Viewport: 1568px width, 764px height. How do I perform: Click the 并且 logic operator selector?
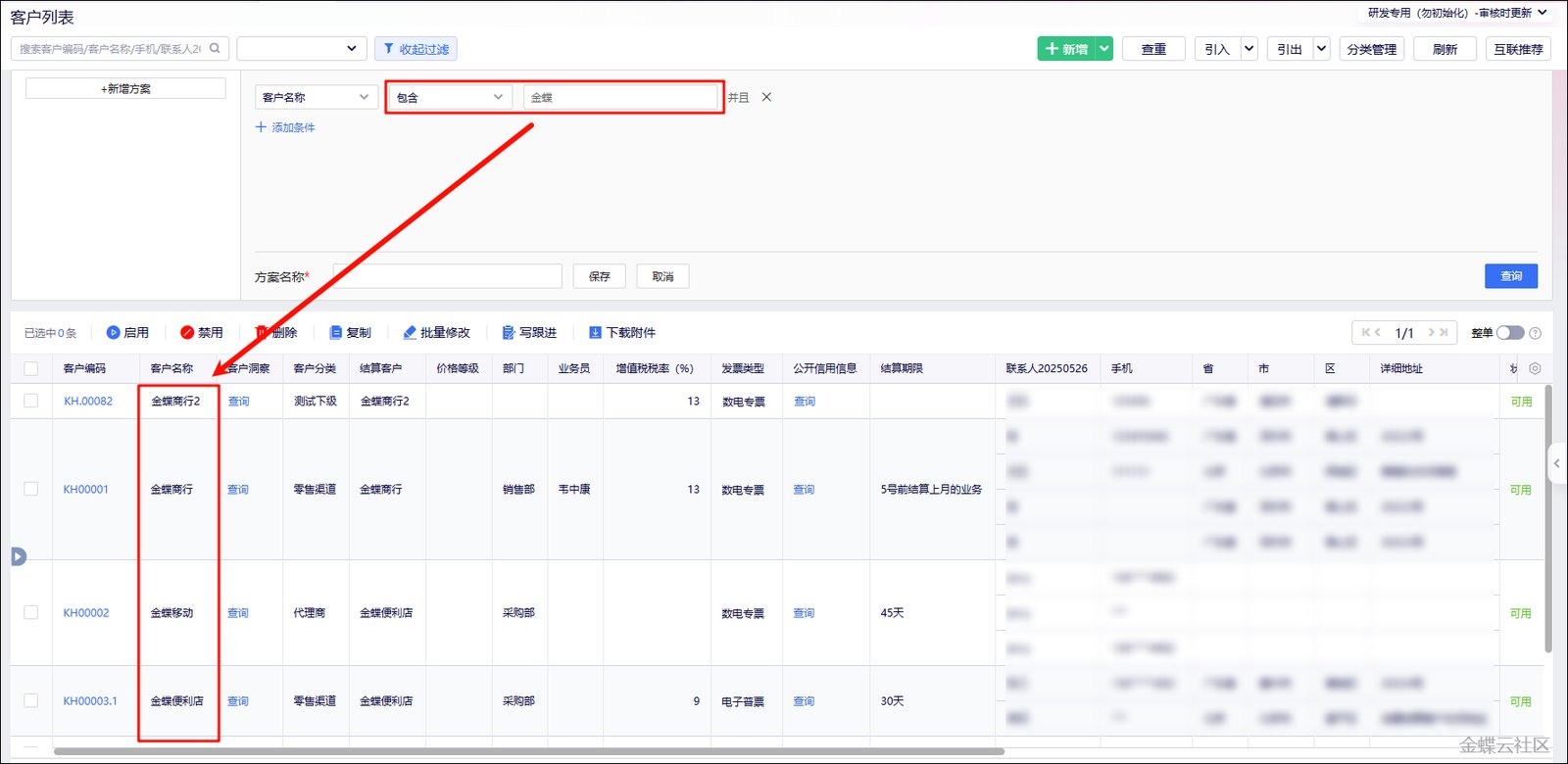tap(738, 97)
